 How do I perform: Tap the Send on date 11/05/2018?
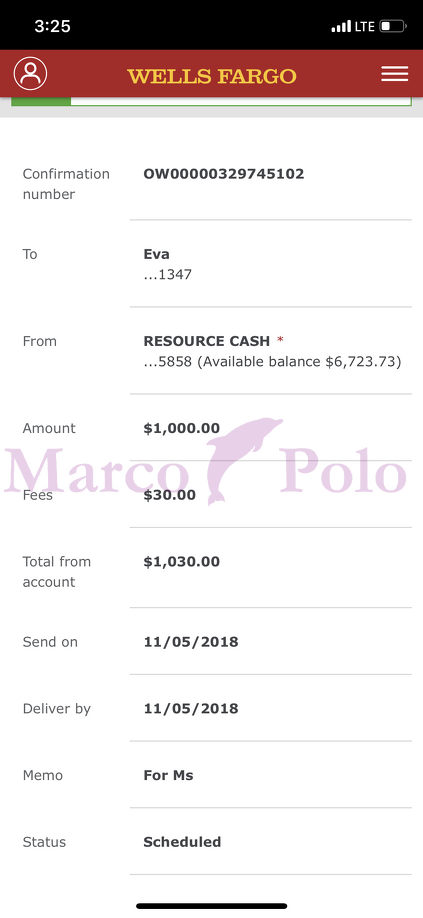[191, 642]
